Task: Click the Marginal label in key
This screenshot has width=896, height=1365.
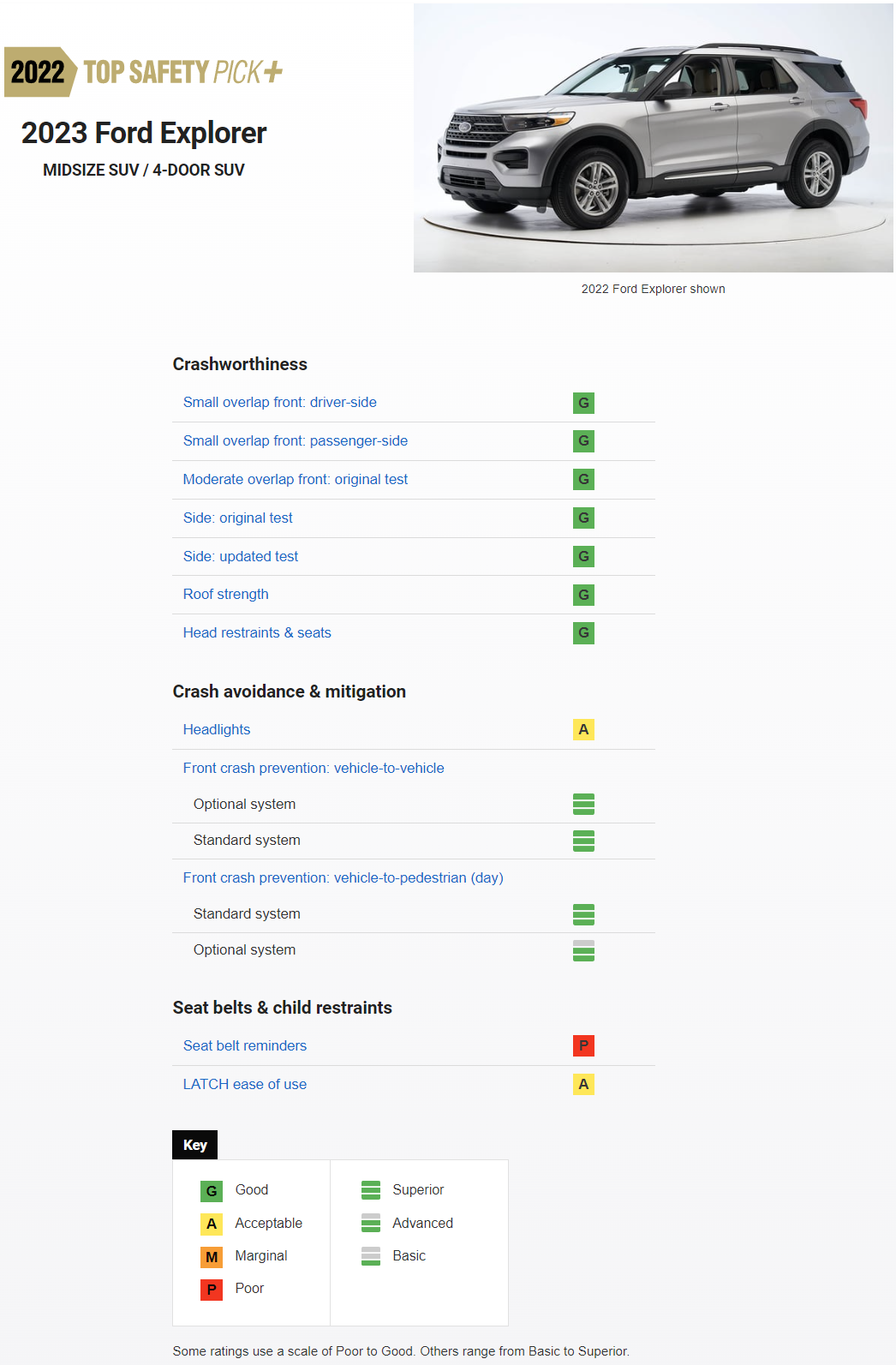Action: coord(261,1256)
